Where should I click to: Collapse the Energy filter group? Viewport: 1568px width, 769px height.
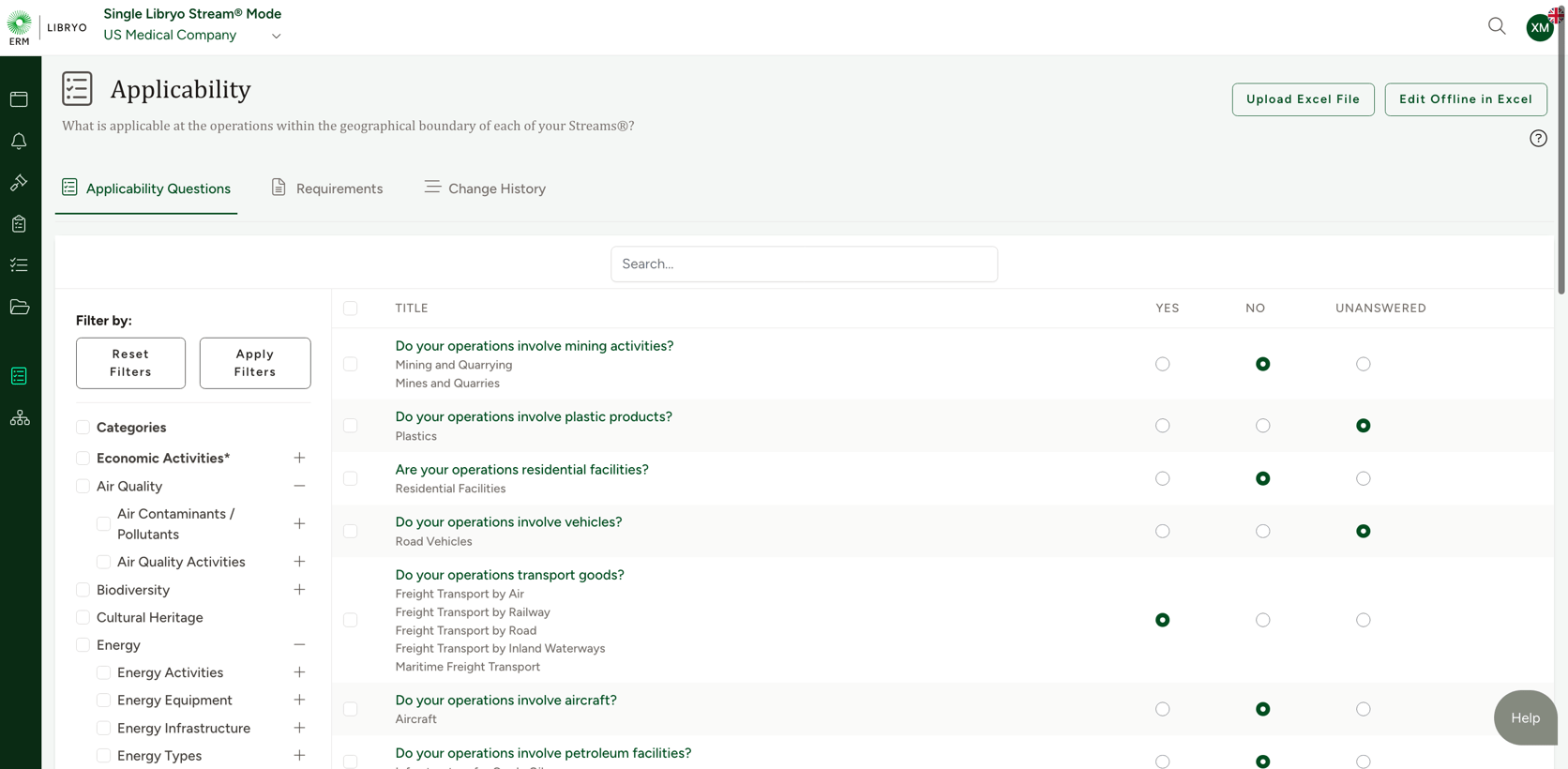(x=299, y=645)
